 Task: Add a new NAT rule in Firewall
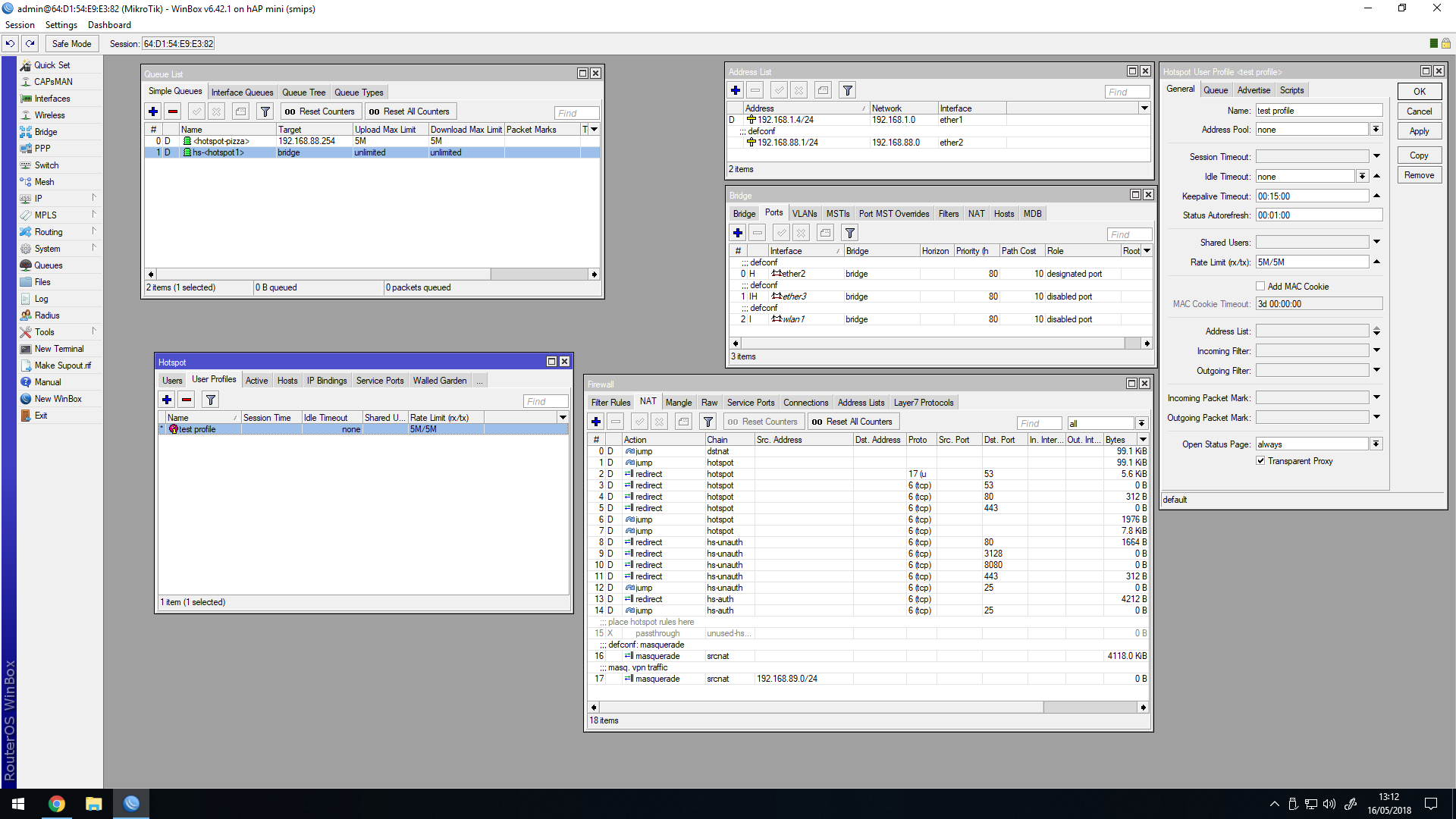596,422
